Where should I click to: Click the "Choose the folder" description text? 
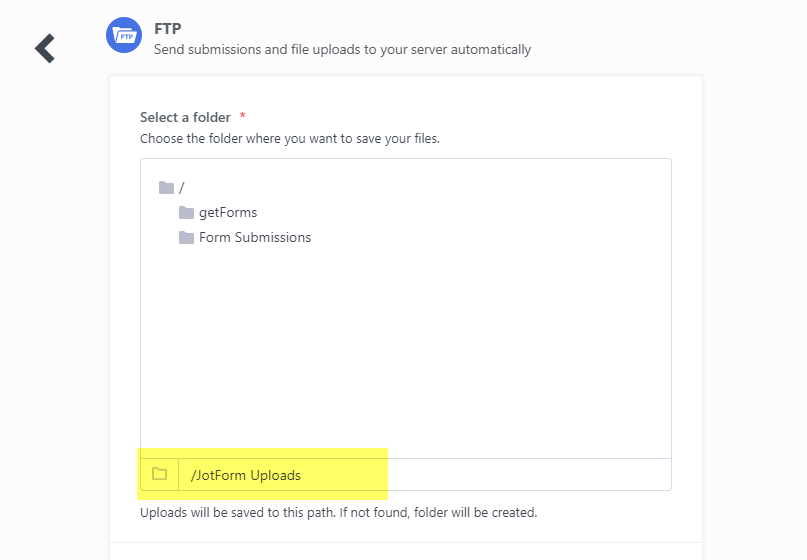289,139
